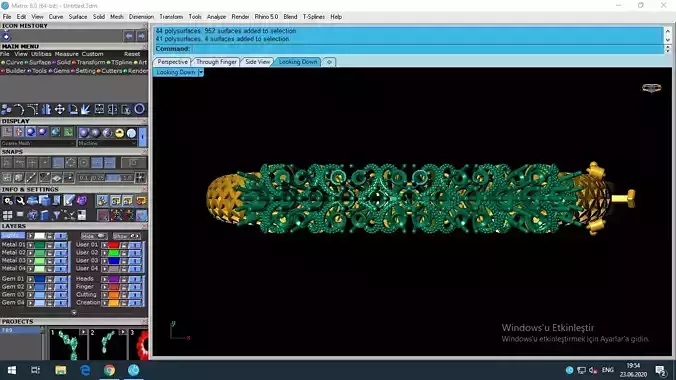This screenshot has width=676, height=380.
Task: Toggle User 03 layer on/off switch
Action: coord(135,261)
